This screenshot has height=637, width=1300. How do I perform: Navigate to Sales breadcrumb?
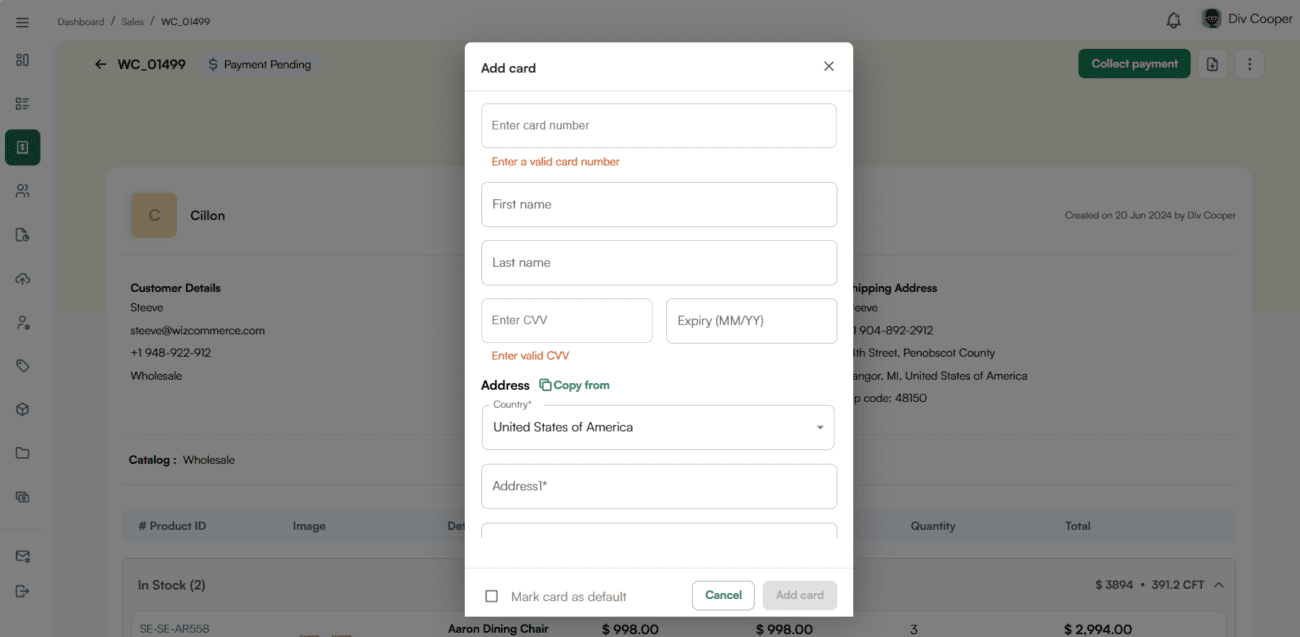click(132, 21)
